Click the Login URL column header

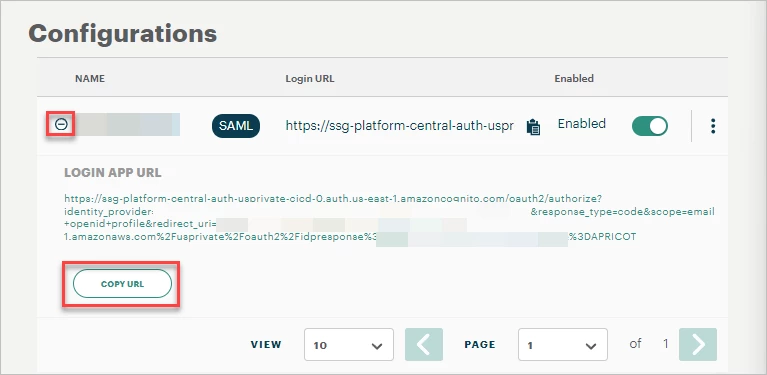click(310, 78)
